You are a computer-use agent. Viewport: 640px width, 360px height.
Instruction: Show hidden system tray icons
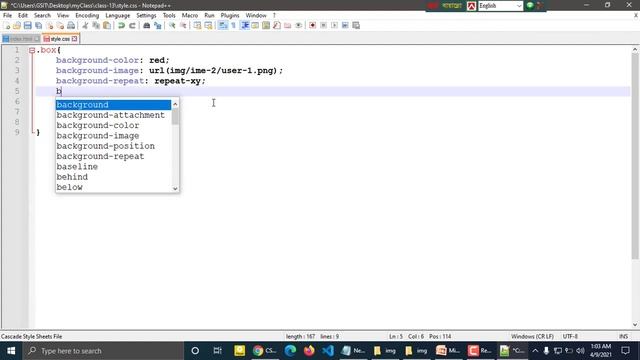(535, 351)
